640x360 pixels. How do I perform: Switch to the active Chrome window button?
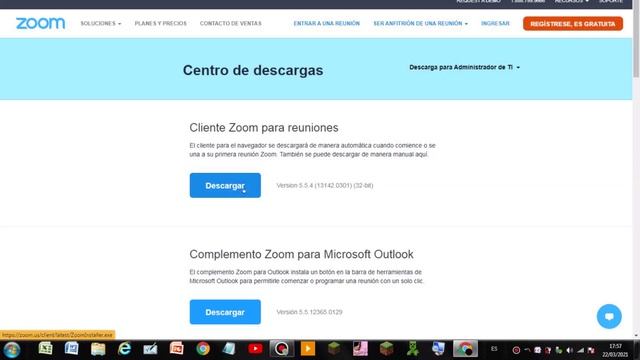pos(465,349)
